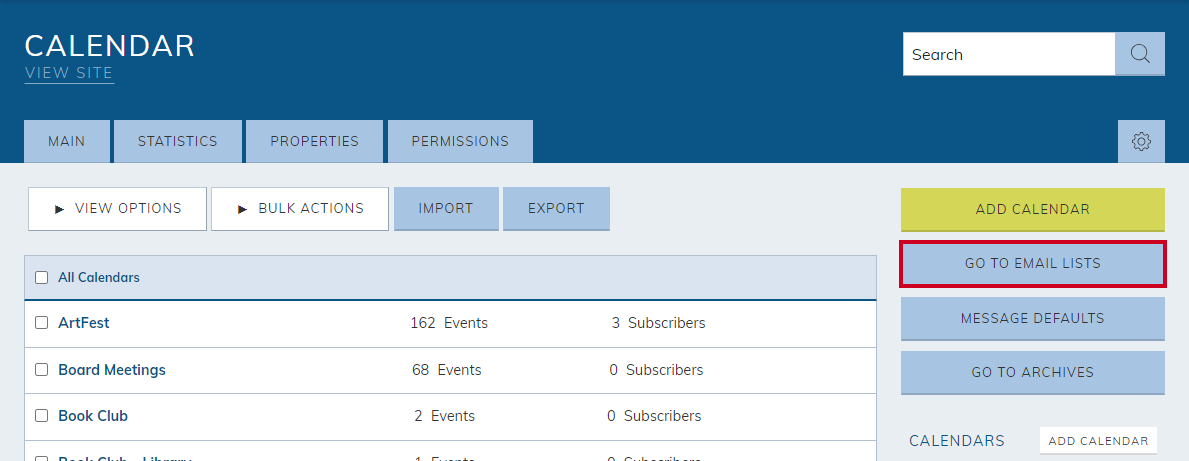
Task: Tick the Board Meetings checkbox
Action: [x=42, y=370]
